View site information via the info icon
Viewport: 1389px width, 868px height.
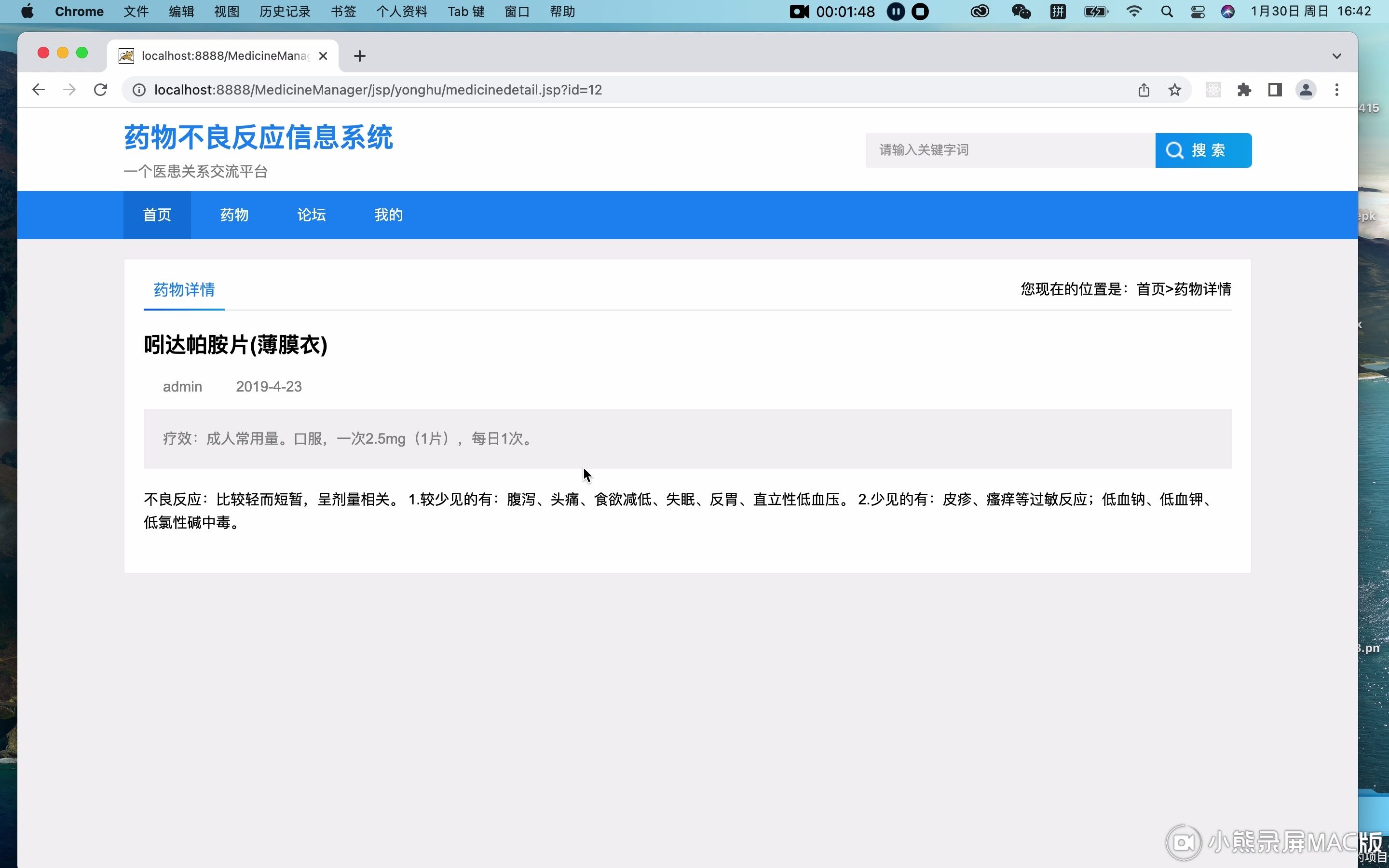[138, 90]
